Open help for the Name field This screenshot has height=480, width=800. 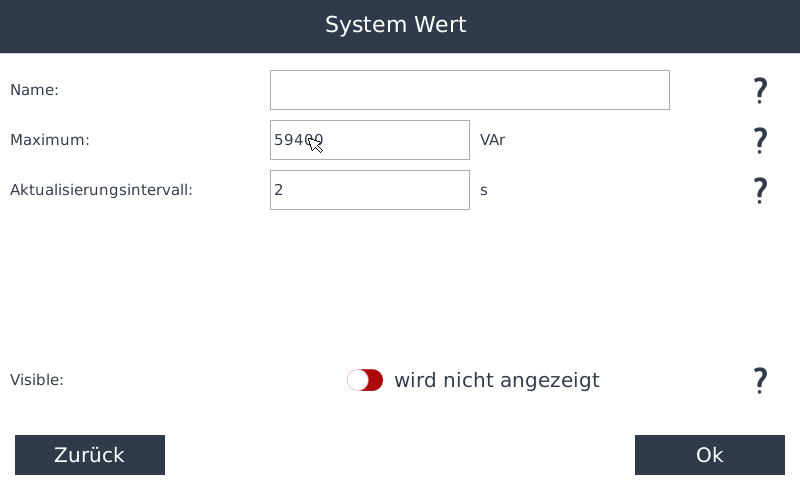[760, 90]
